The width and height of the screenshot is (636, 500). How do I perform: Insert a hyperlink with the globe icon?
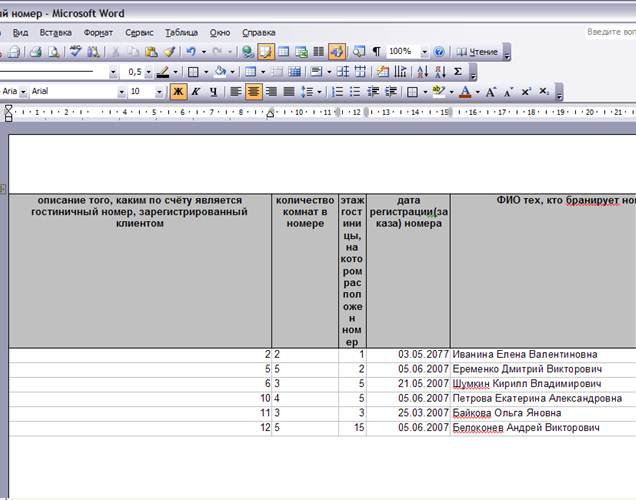pyautogui.click(x=247, y=52)
